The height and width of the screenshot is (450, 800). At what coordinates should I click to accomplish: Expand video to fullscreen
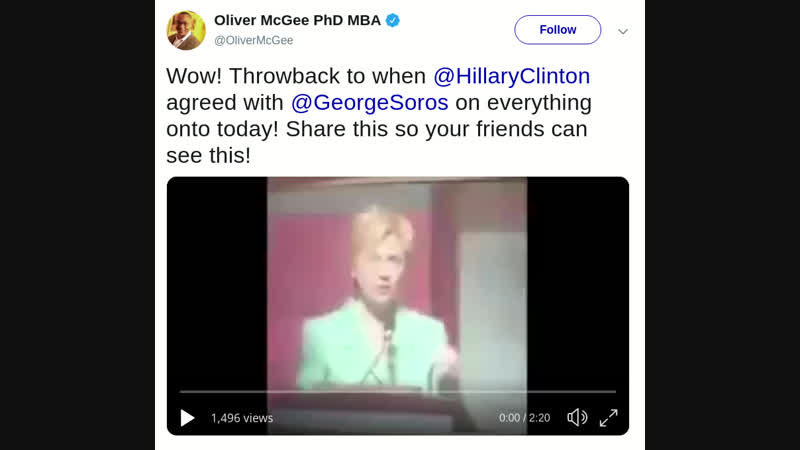tap(609, 418)
